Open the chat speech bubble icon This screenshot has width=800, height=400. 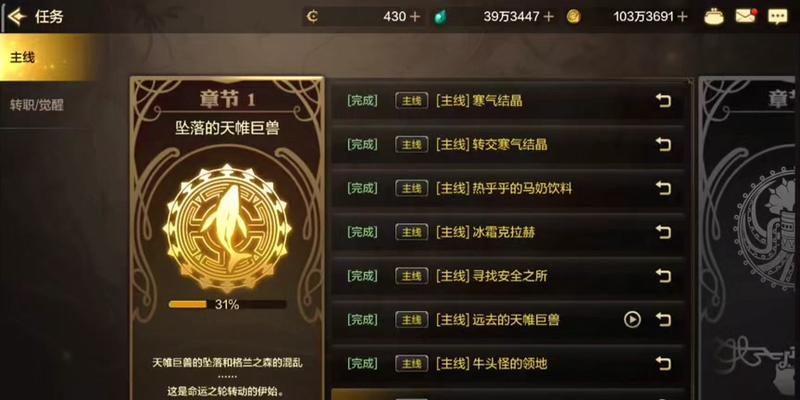[x=778, y=17]
